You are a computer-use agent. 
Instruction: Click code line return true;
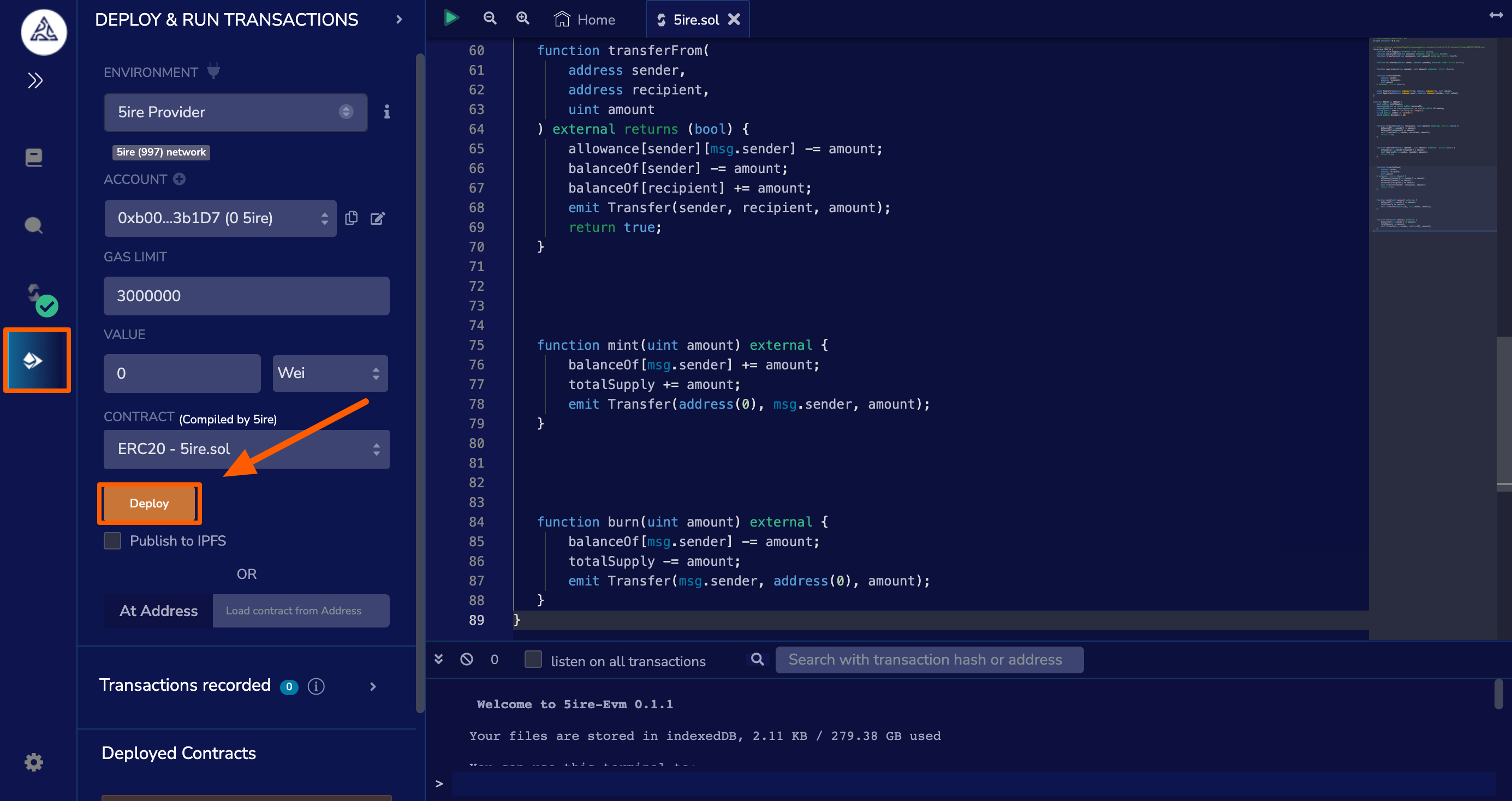pos(615,227)
